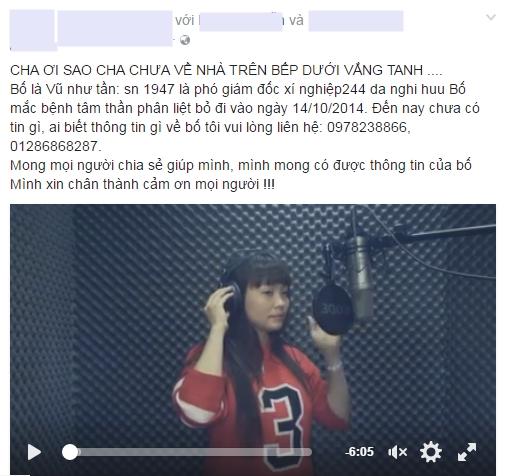Click phone number 0978238866 in post
Viewport: 508px width, 476px height.
(367, 127)
